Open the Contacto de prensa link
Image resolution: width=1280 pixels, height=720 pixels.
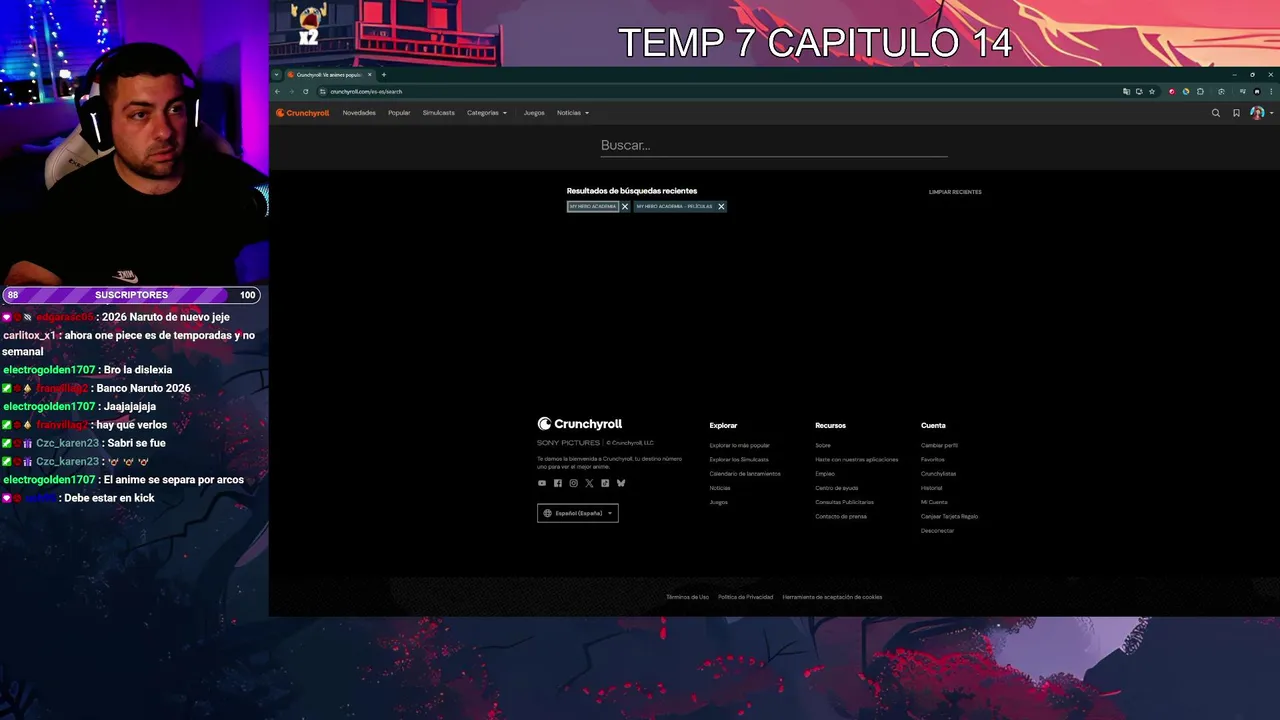(x=841, y=516)
